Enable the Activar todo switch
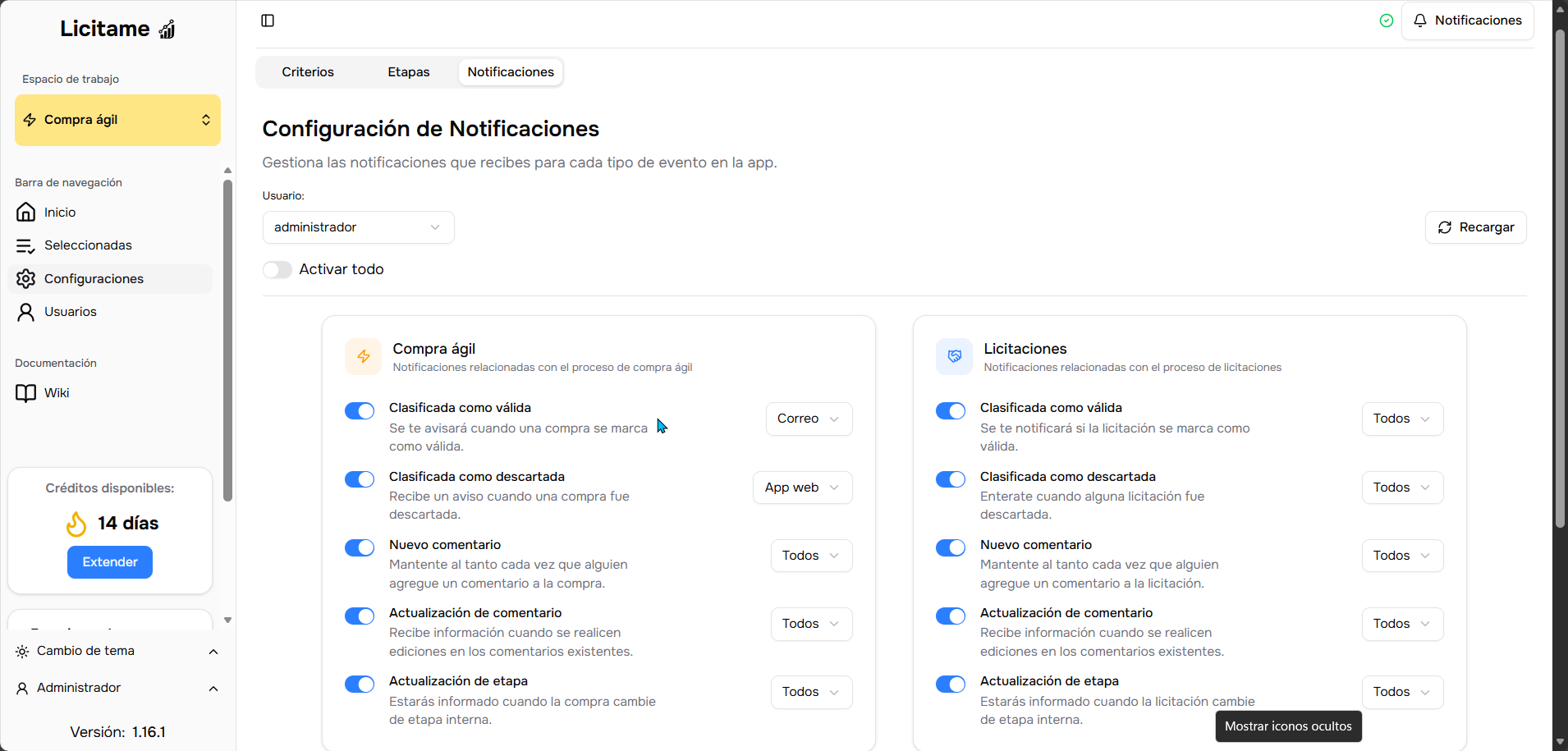The height and width of the screenshot is (751, 1568). (x=277, y=270)
